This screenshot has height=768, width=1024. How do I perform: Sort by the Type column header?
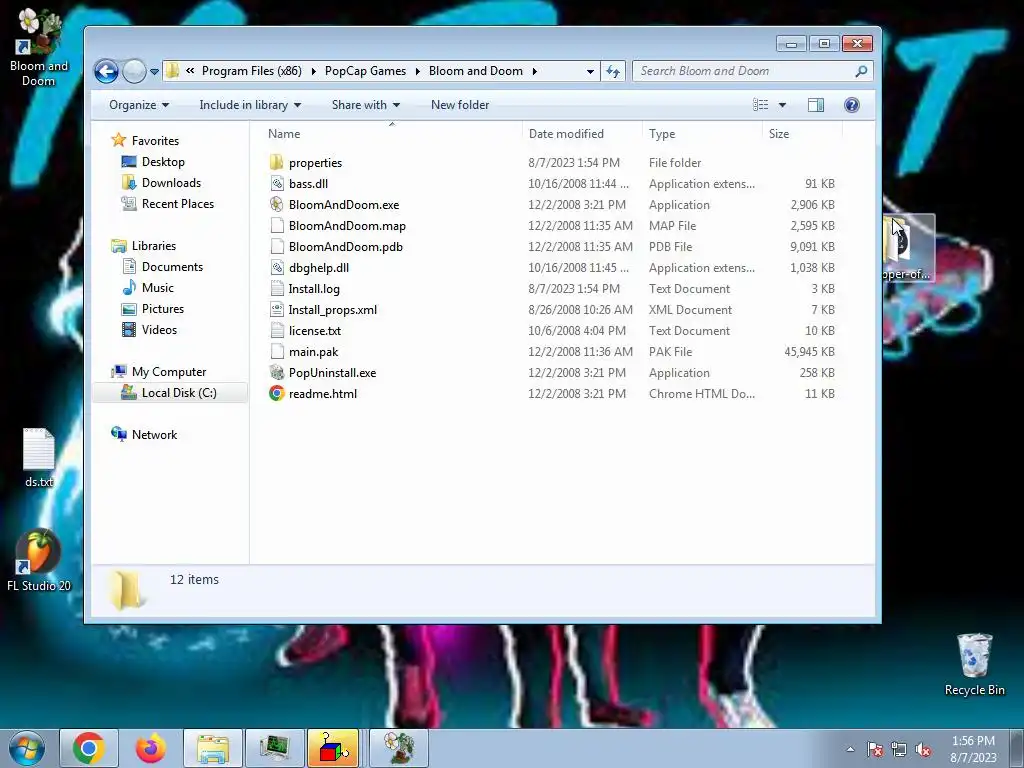pyautogui.click(x=702, y=133)
